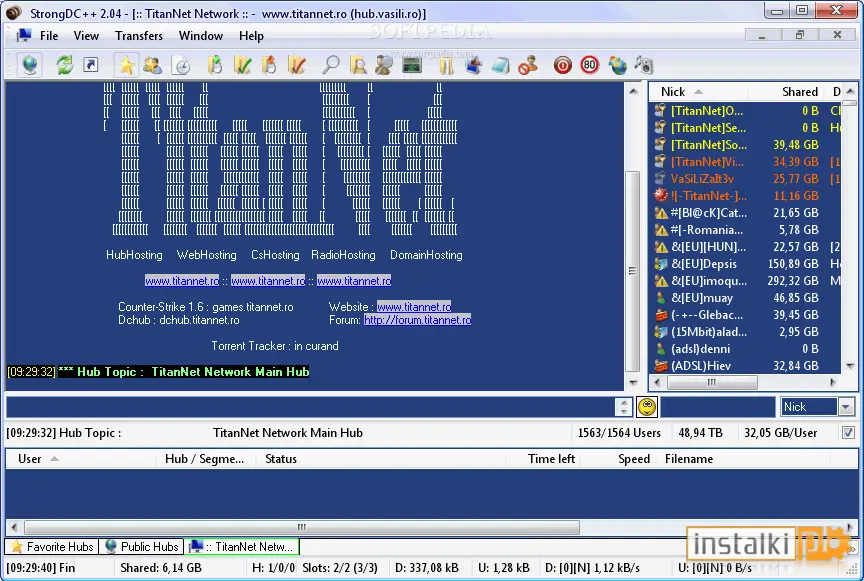Click the transfers horizontal scrollbar thumb
Screen dimensions: 864x581
coord(302,527)
